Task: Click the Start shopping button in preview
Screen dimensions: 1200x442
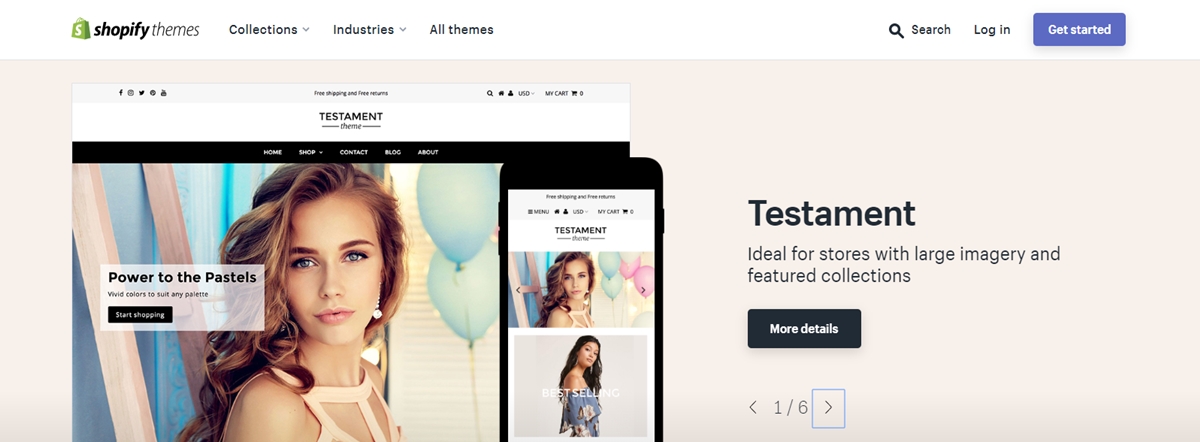Action: coord(140,315)
